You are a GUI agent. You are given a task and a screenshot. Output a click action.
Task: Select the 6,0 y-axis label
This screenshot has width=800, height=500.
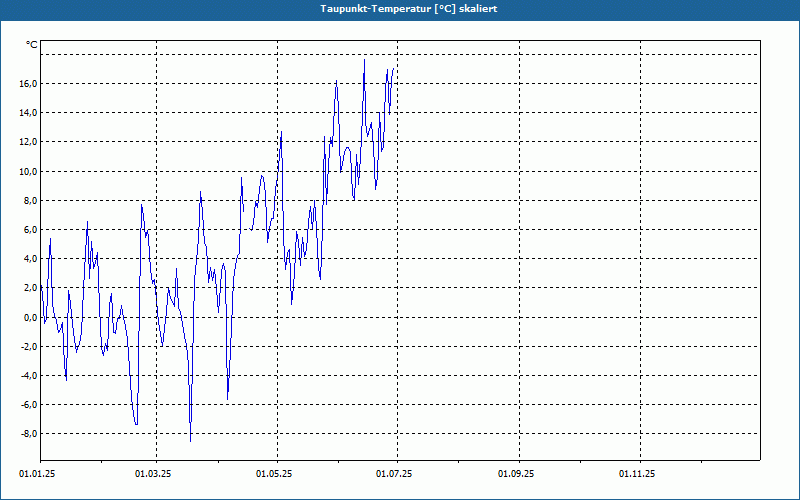pyautogui.click(x=30, y=230)
